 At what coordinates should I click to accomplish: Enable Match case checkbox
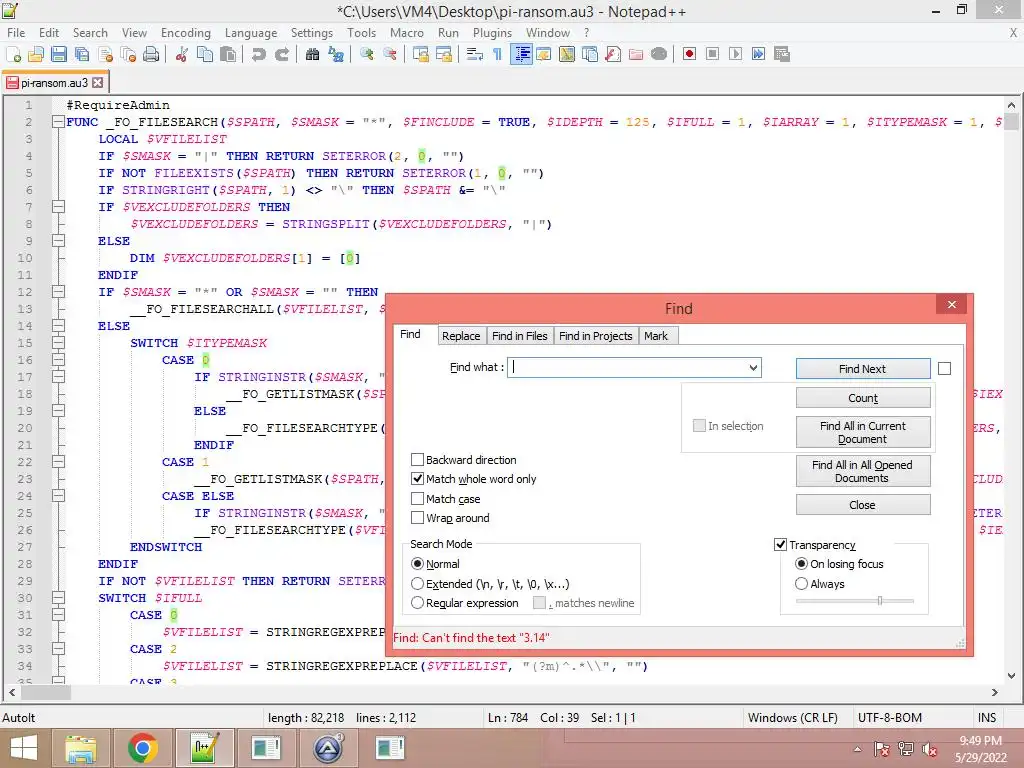[417, 498]
